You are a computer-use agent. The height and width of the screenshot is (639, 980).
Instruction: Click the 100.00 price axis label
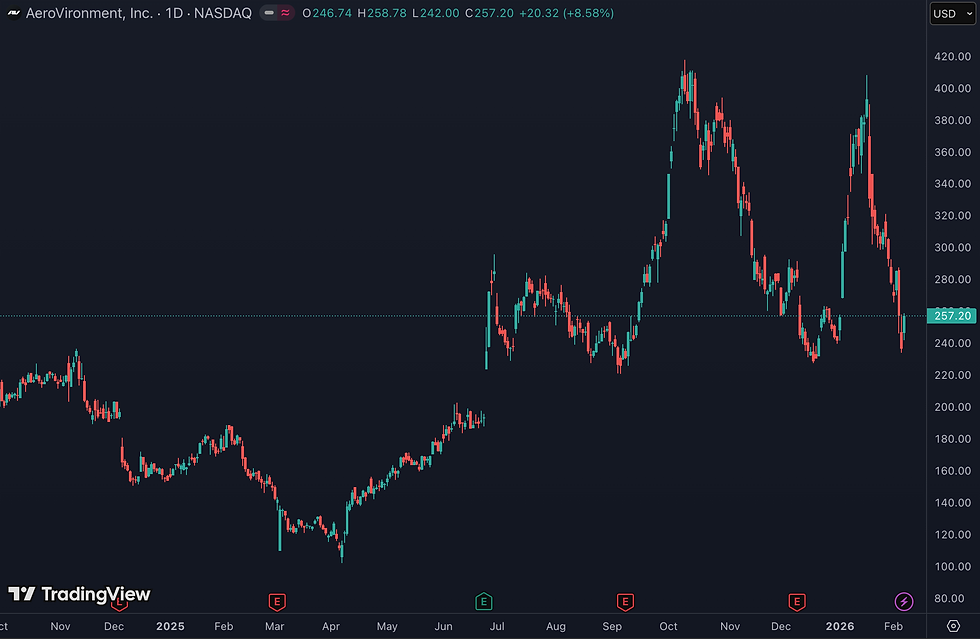(x=952, y=566)
